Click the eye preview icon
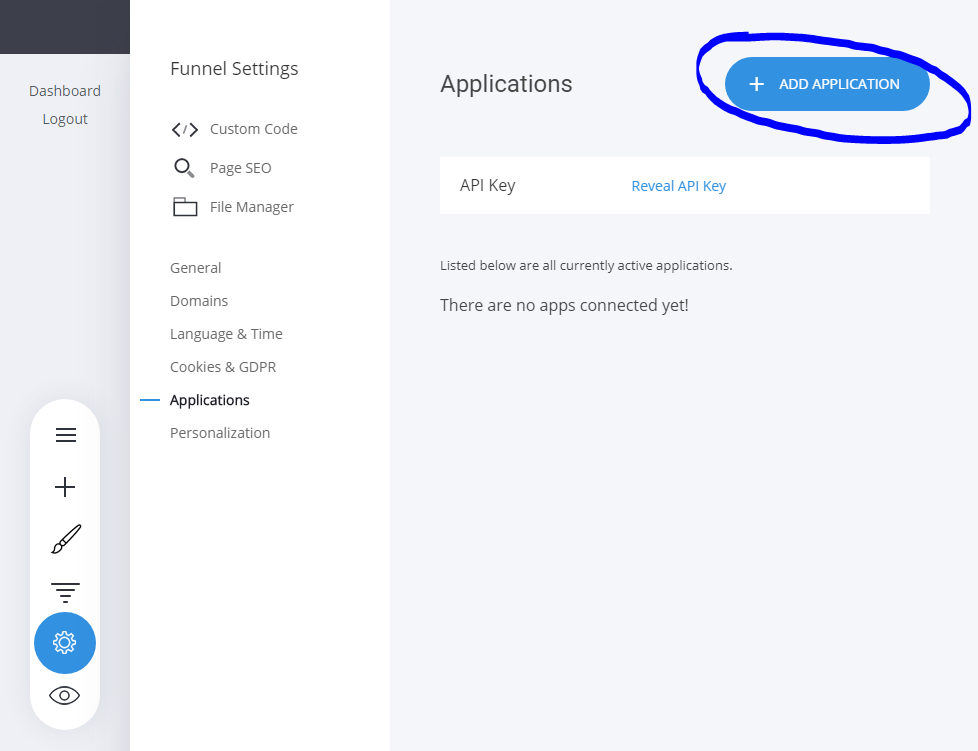The height and width of the screenshot is (751, 978). pyautogui.click(x=65, y=695)
